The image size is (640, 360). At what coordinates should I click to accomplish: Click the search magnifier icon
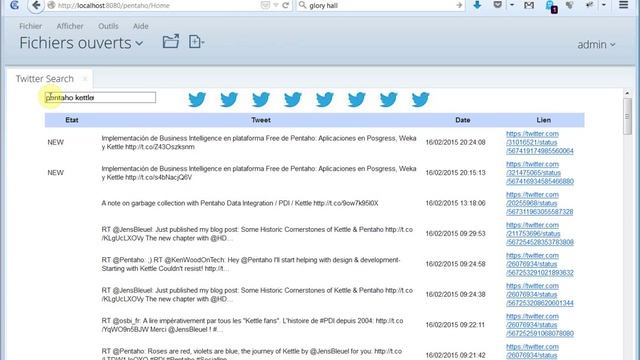coord(302,5)
